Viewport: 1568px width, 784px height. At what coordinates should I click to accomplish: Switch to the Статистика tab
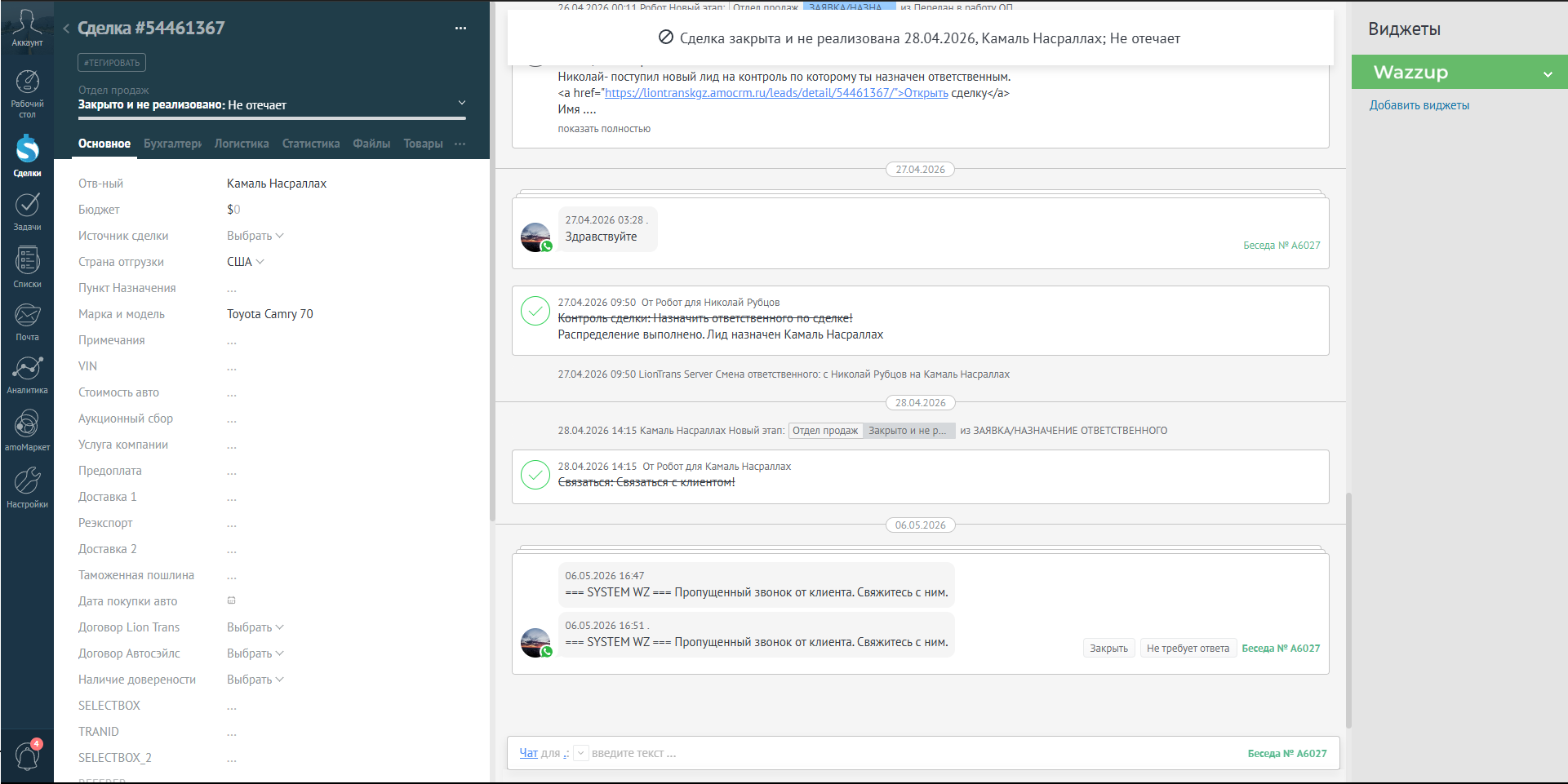(x=311, y=144)
